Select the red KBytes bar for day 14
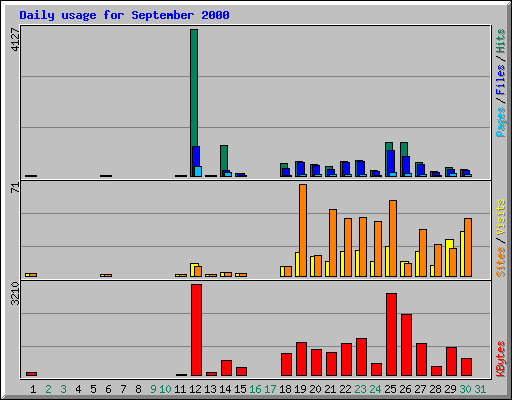 point(226,368)
